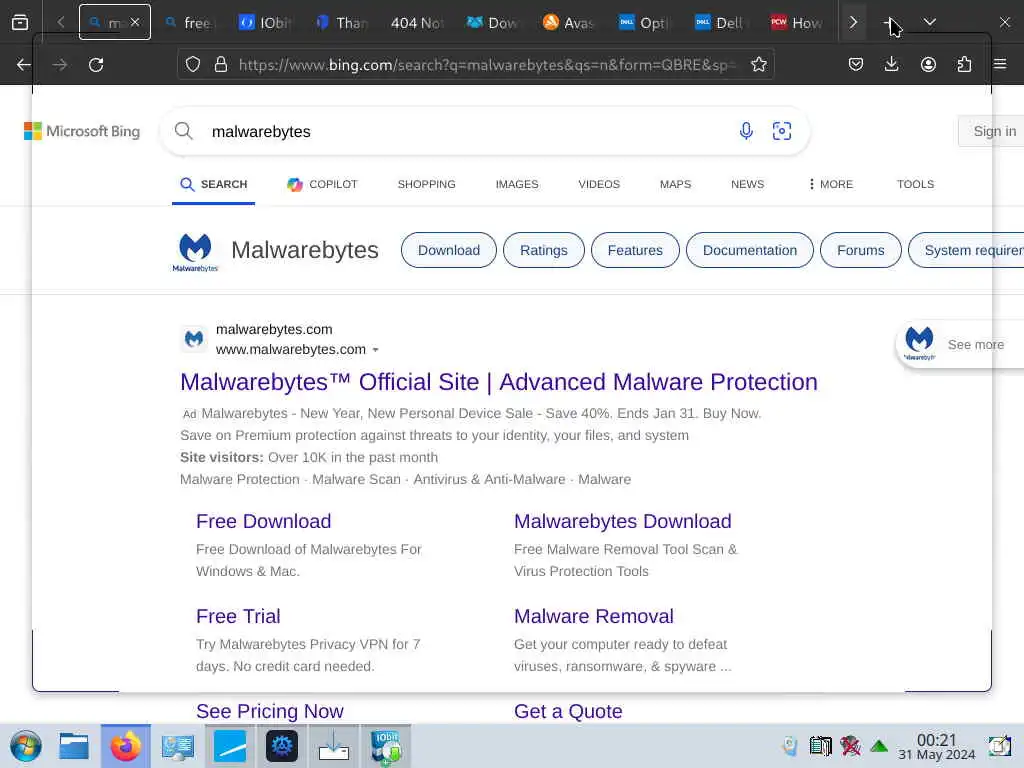Click the See more side card
The image size is (1024, 768).
[960, 345]
